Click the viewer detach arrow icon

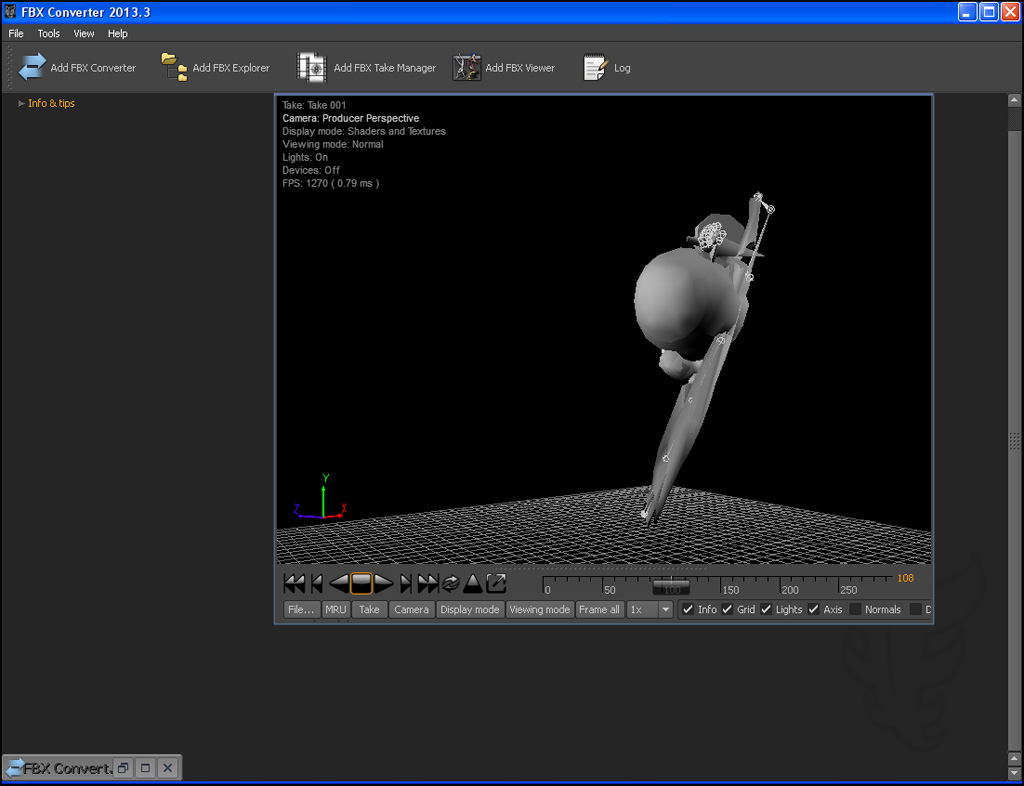coord(496,583)
